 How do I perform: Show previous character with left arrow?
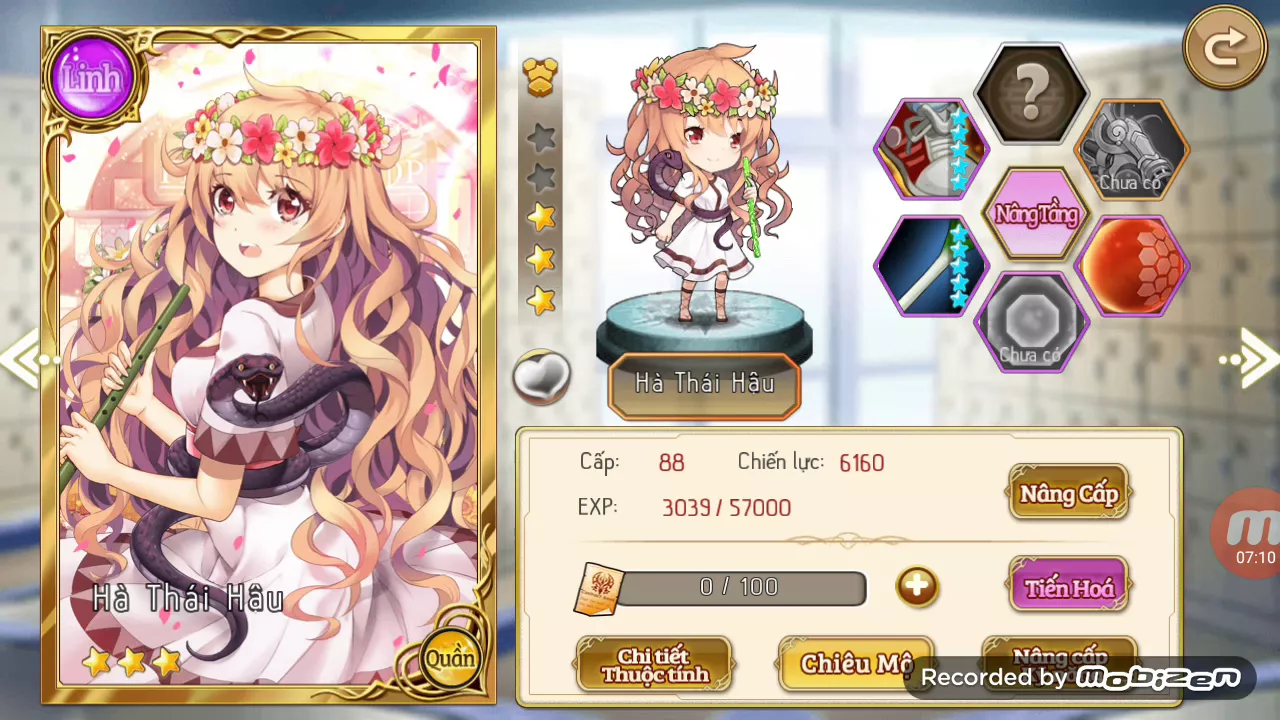click(x=22, y=360)
